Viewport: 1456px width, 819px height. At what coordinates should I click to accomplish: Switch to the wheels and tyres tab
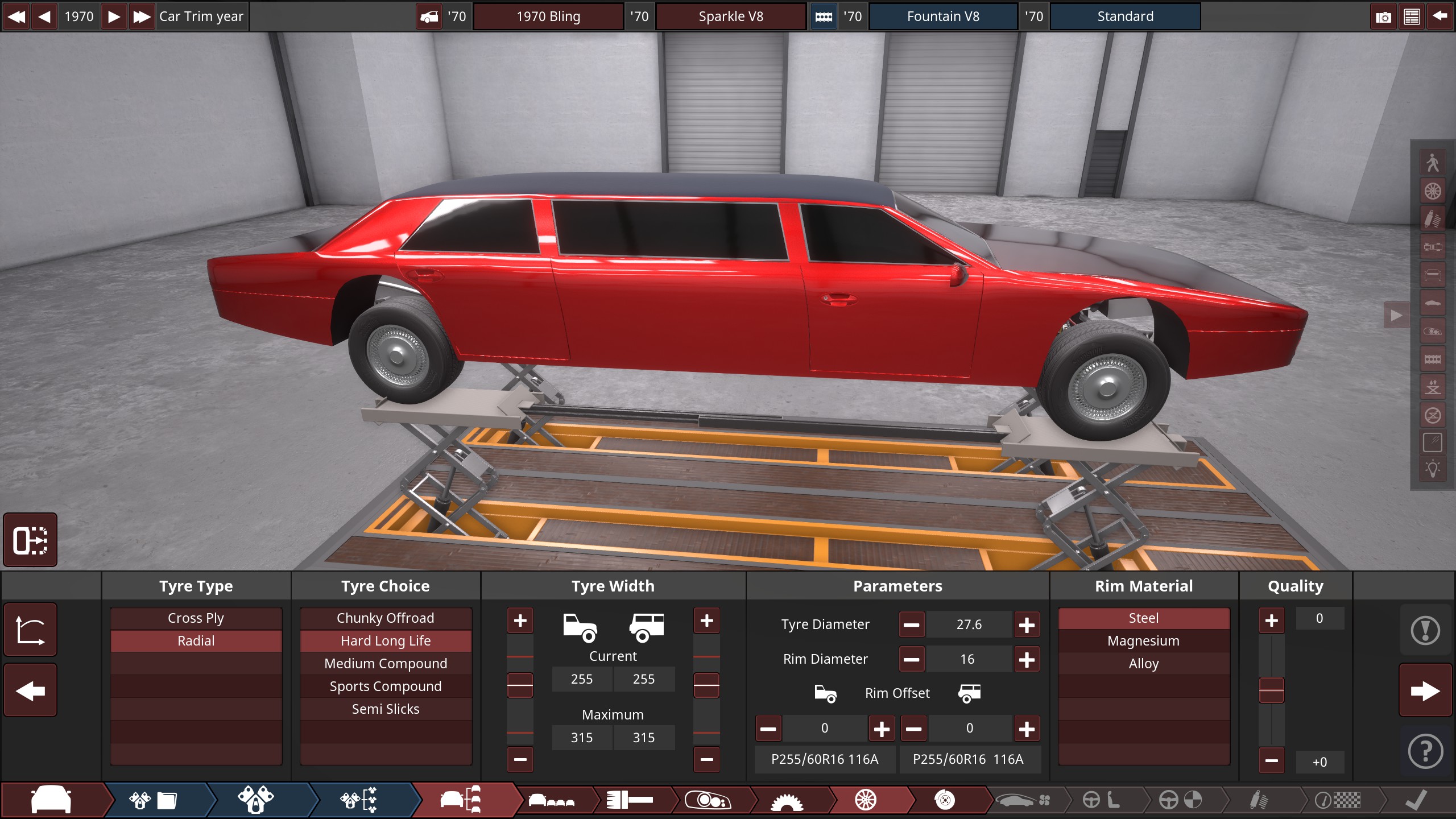pyautogui.click(x=866, y=800)
